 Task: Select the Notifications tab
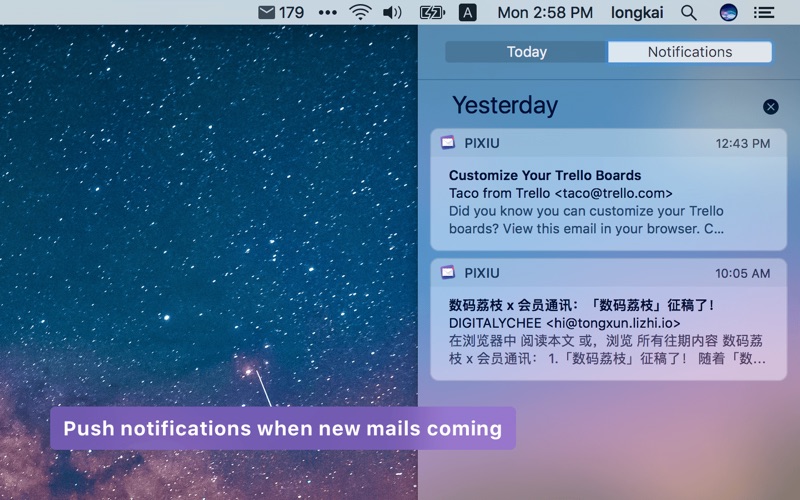tap(690, 52)
